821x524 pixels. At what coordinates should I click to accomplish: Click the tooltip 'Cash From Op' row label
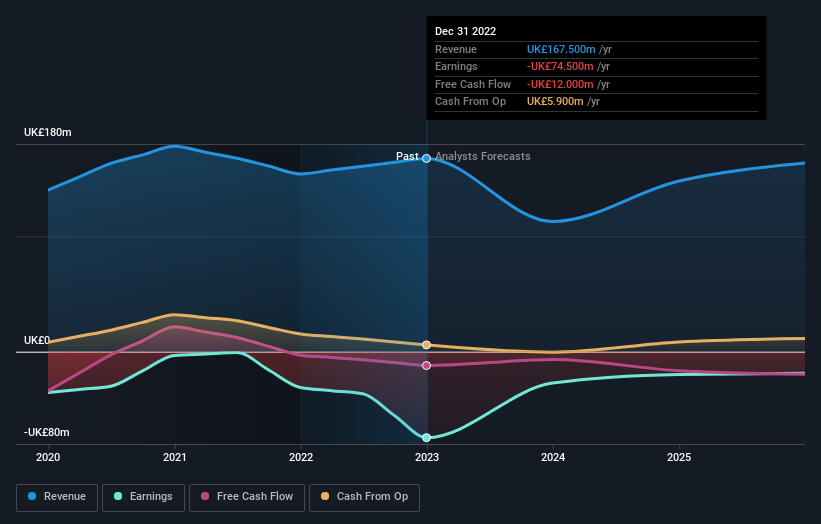tap(470, 102)
